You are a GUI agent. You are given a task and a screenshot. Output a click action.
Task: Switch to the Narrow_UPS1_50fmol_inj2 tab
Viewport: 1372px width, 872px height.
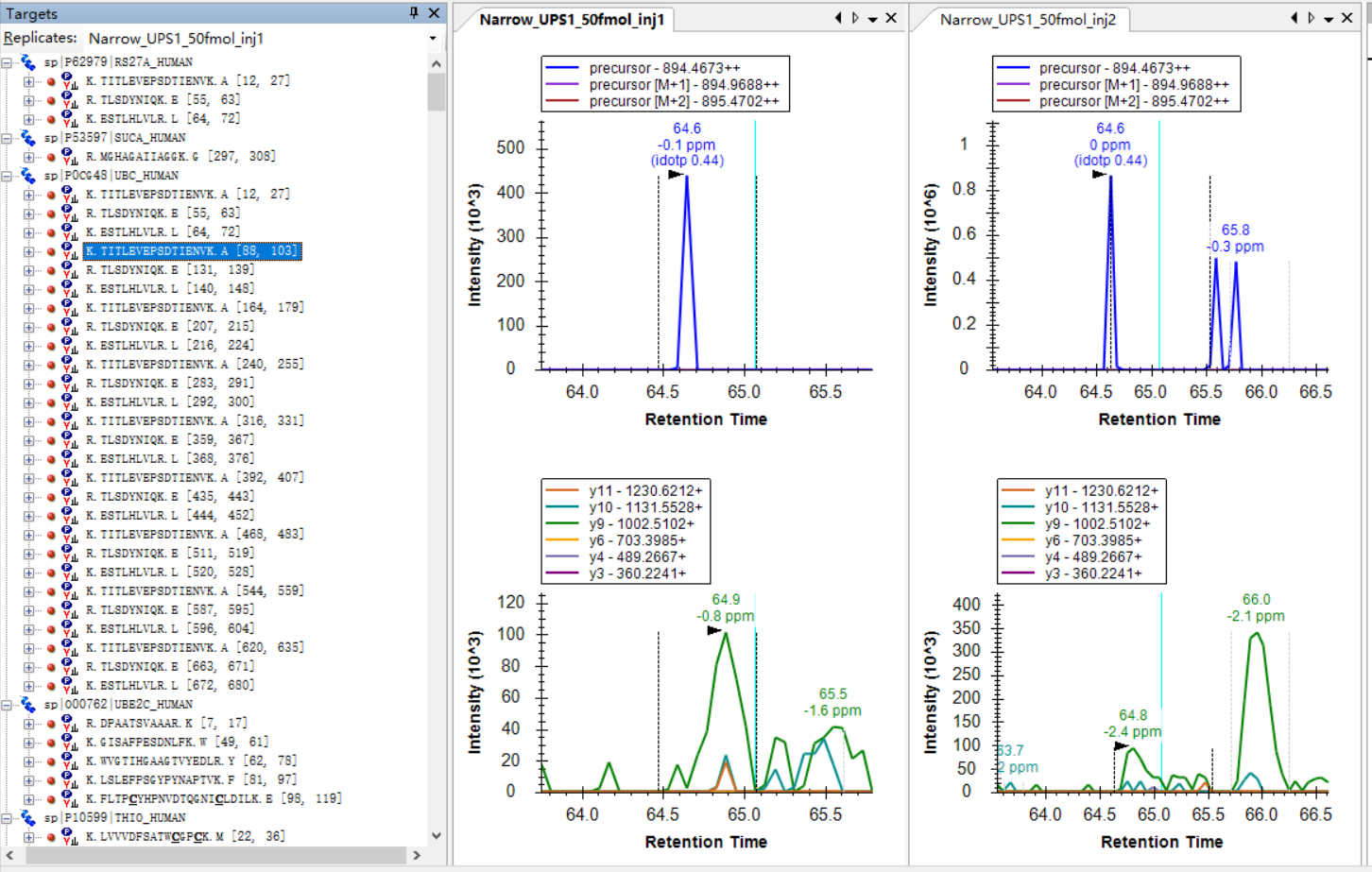click(1027, 20)
